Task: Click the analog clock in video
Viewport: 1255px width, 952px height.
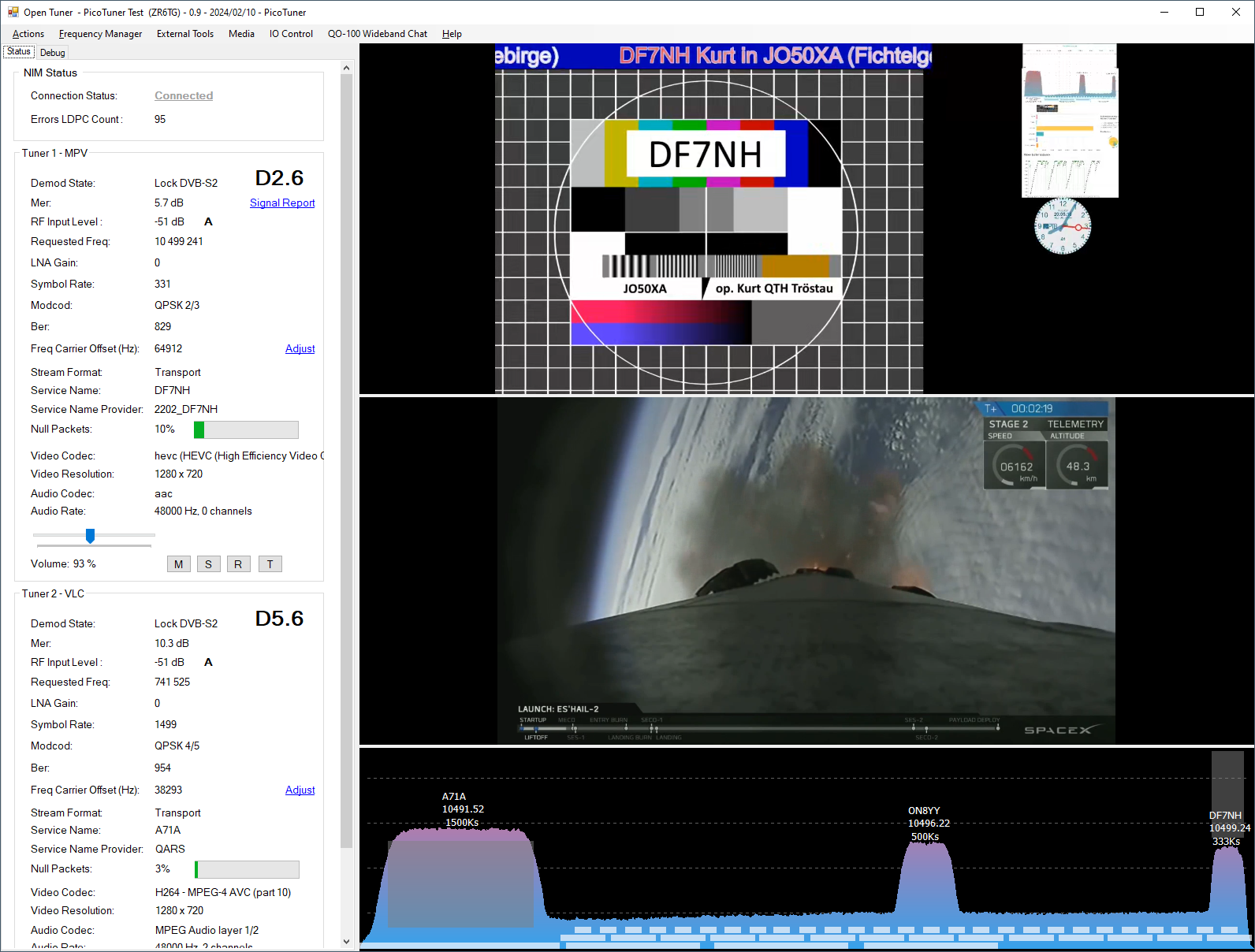Action: pyautogui.click(x=1063, y=226)
